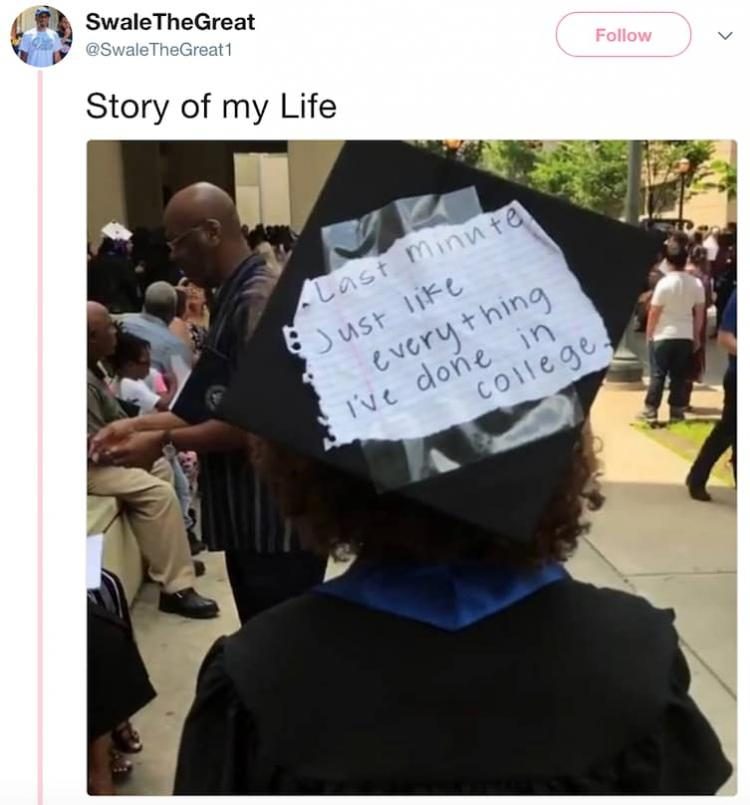750x805 pixels.
Task: Open SwaleTheGreat's profile avatar
Action: coord(41,36)
